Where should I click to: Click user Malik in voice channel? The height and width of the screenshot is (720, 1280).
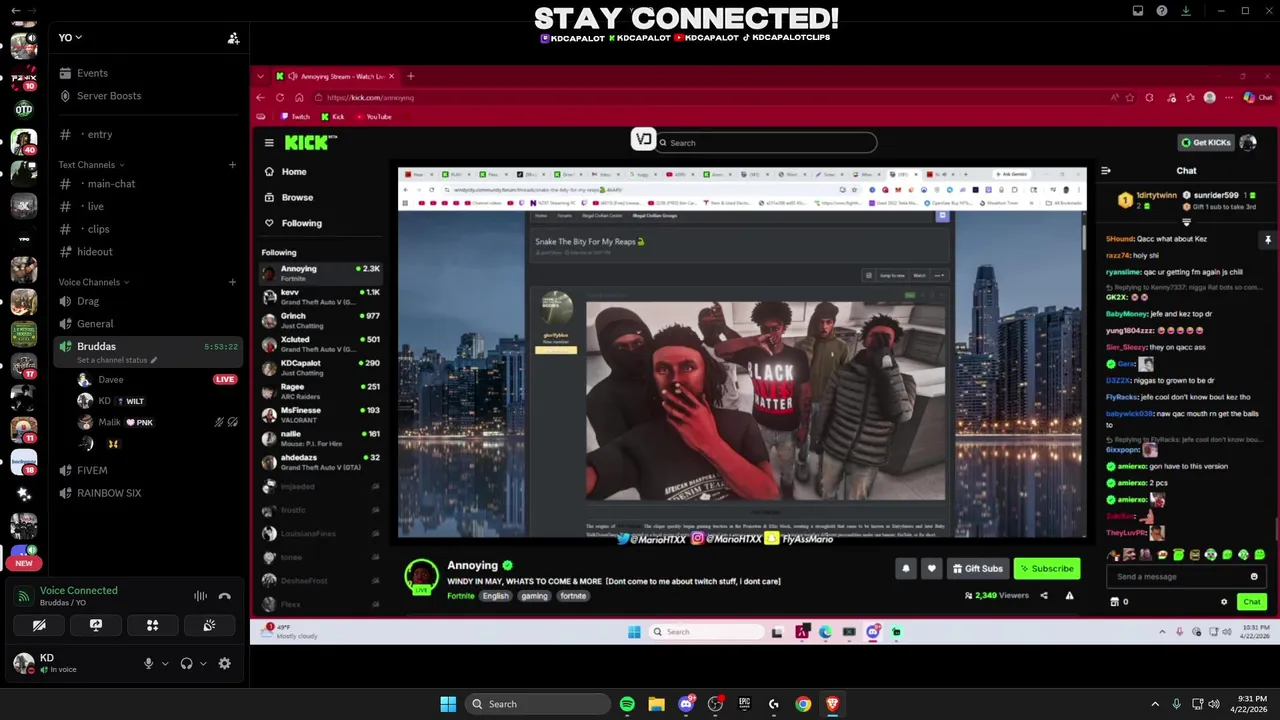[x=109, y=422]
